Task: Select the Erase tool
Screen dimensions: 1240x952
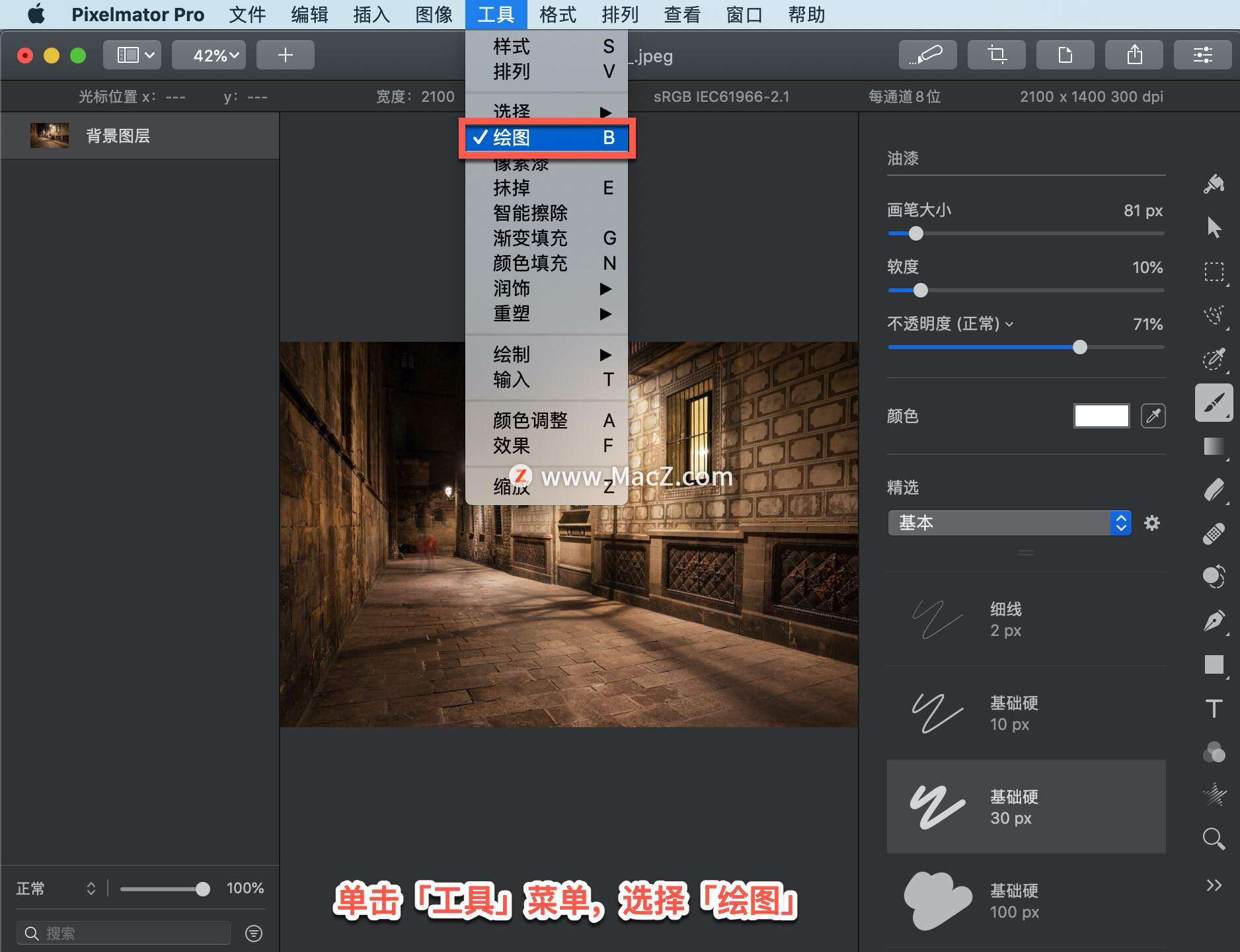Action: pyautogui.click(x=1214, y=490)
